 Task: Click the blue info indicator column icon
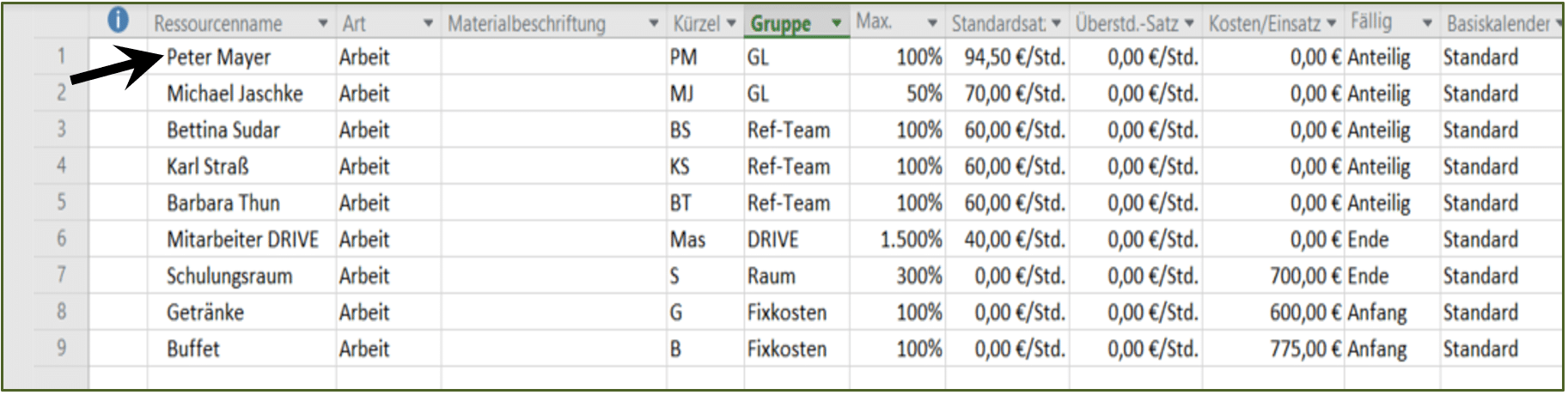[x=118, y=21]
